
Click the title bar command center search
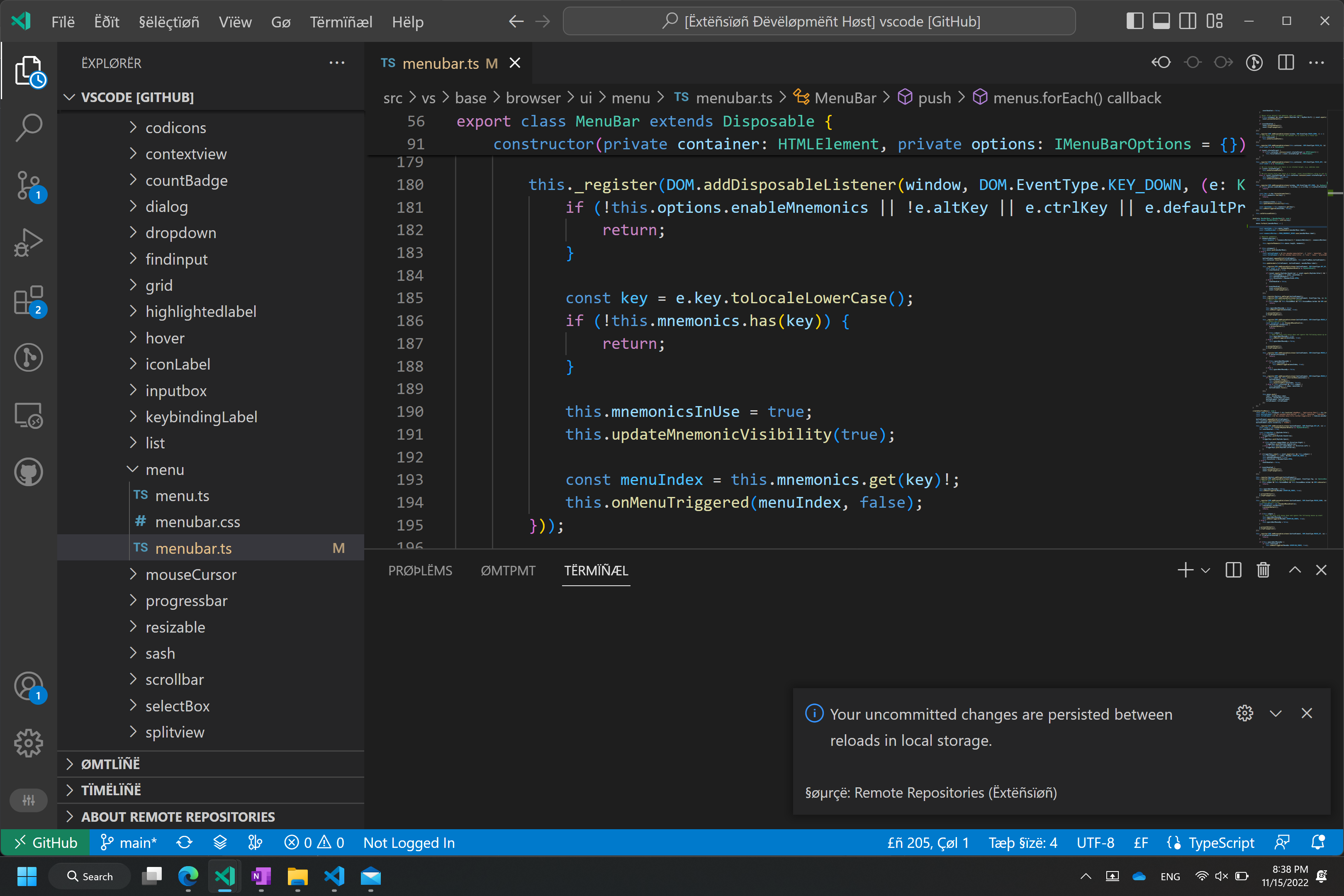coord(819,22)
